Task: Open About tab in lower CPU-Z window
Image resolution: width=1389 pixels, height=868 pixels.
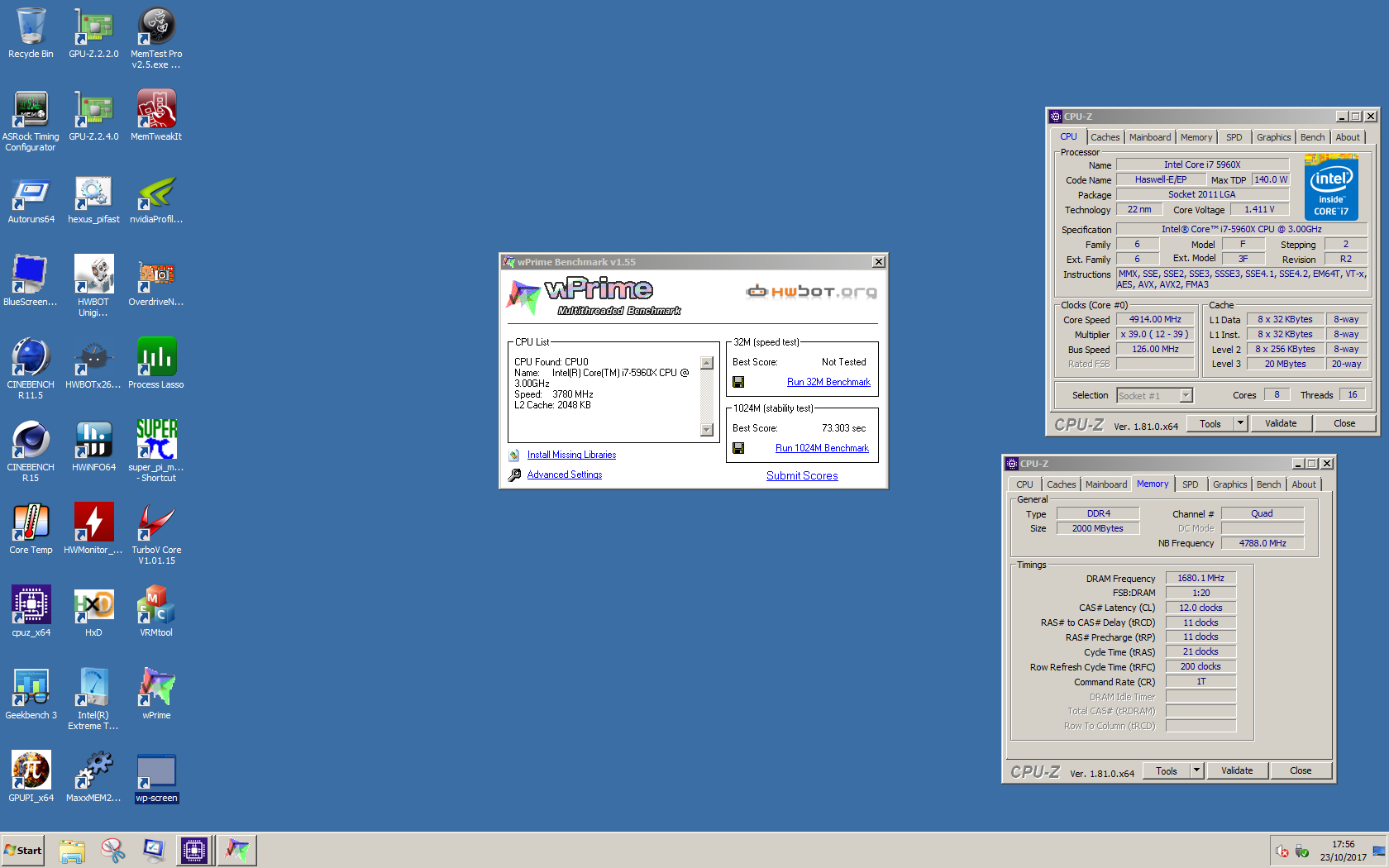Action: click(1304, 484)
